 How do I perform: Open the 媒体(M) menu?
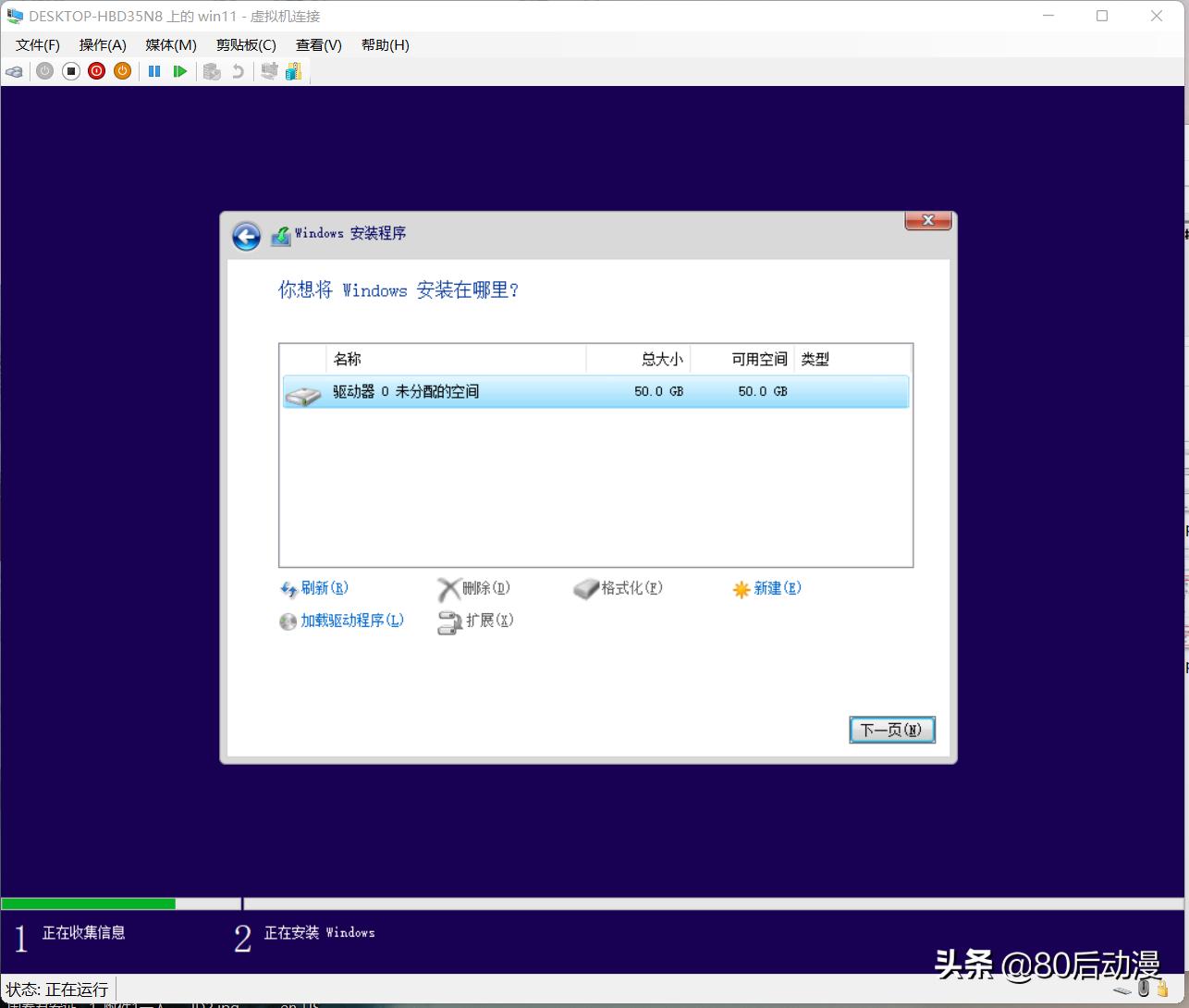coord(169,44)
